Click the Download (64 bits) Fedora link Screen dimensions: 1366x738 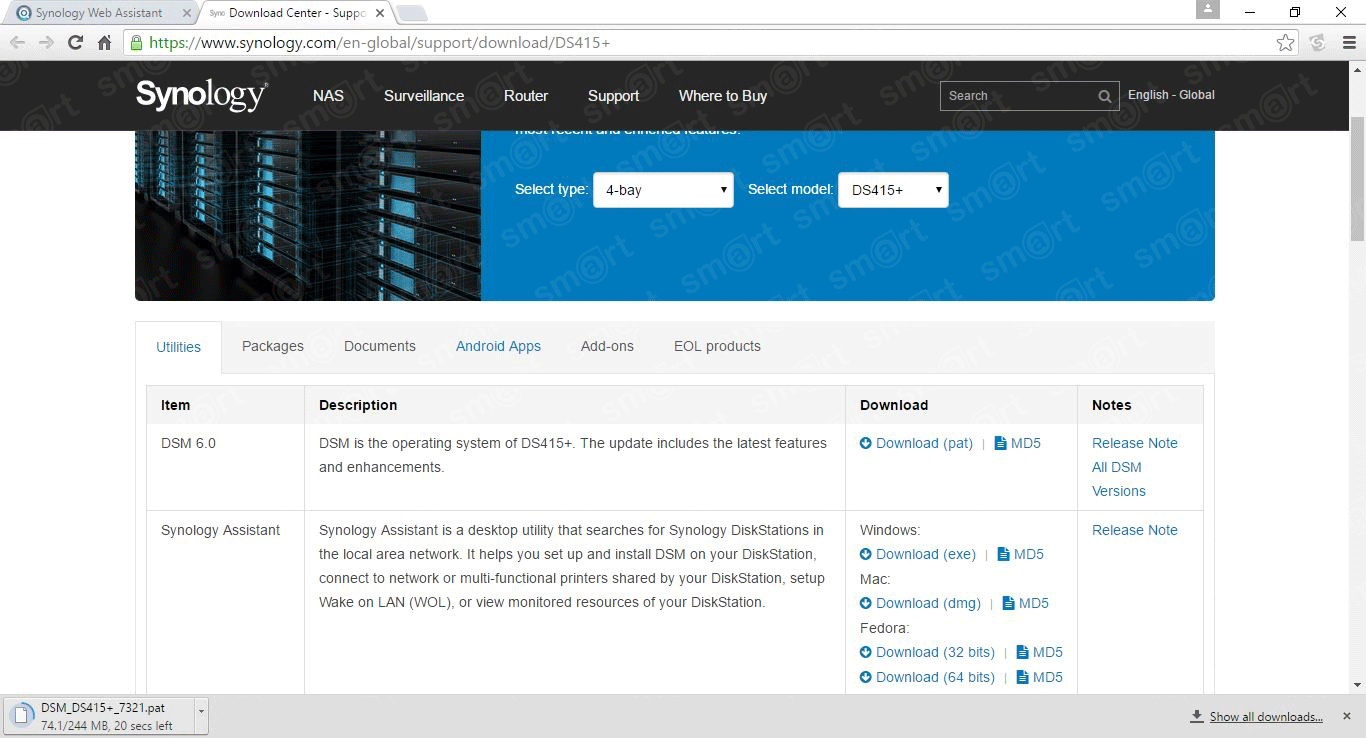tap(935, 677)
